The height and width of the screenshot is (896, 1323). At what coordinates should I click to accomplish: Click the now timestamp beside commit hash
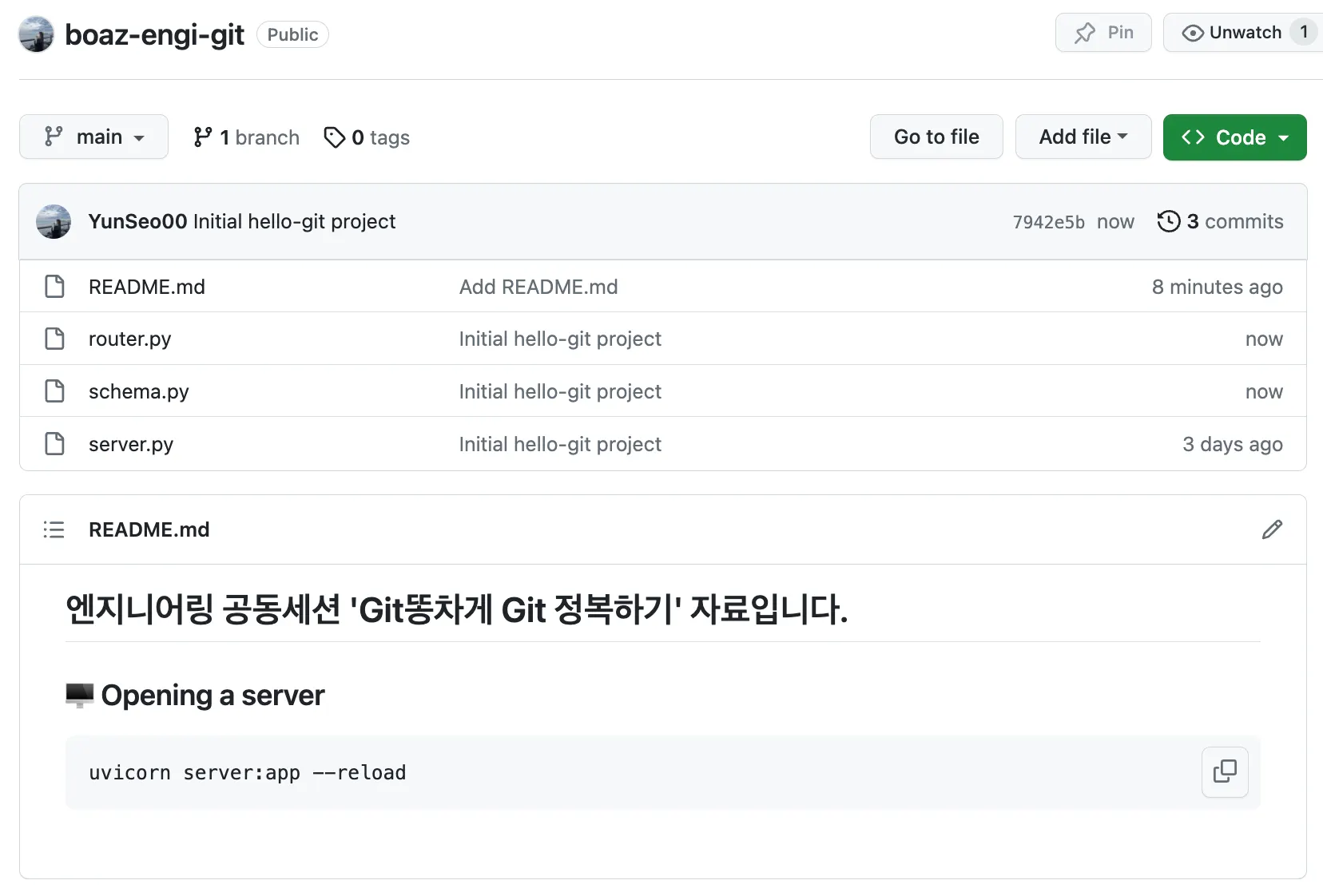click(1115, 222)
